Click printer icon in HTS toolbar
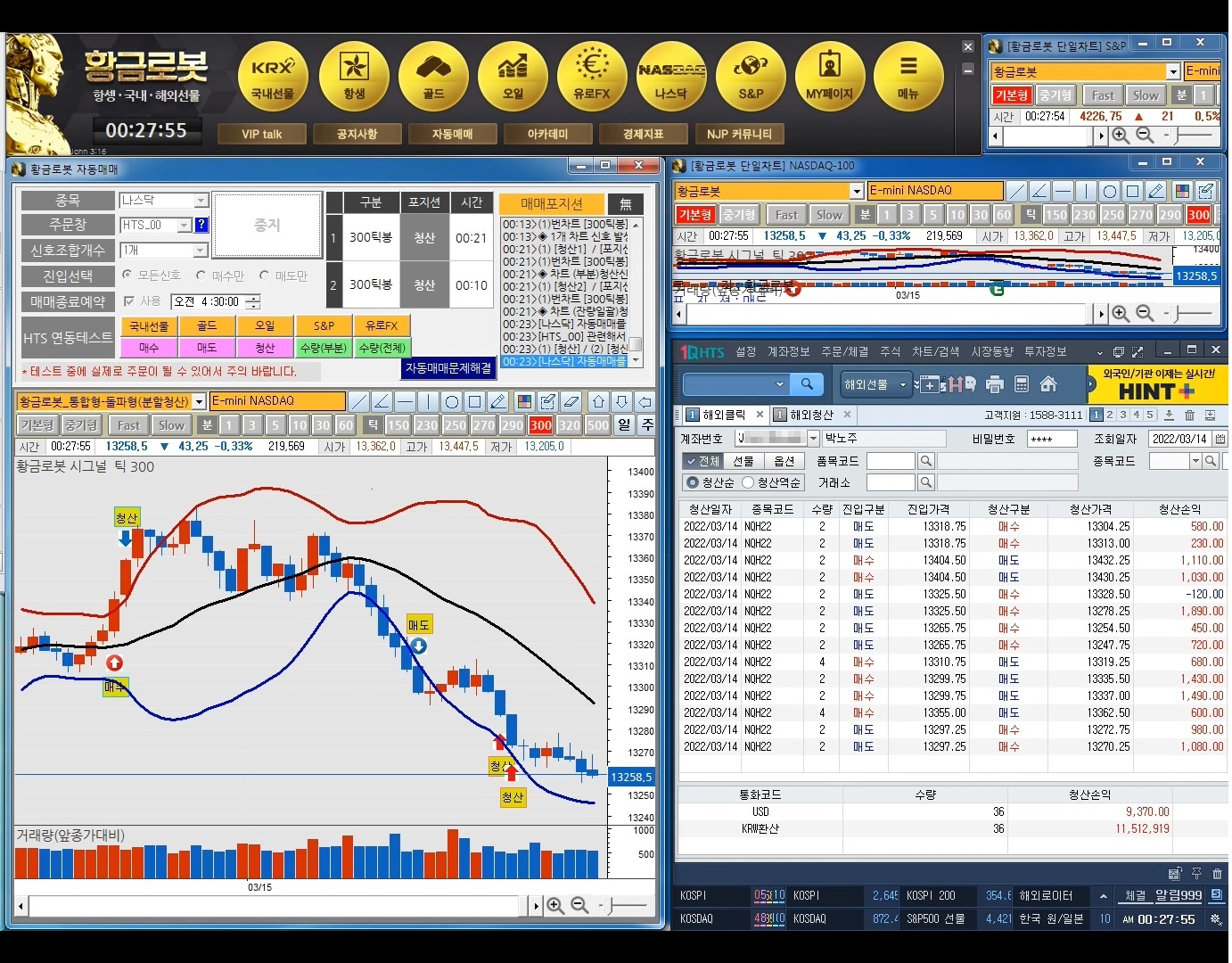This screenshot has height=963, width=1232. coord(995,384)
